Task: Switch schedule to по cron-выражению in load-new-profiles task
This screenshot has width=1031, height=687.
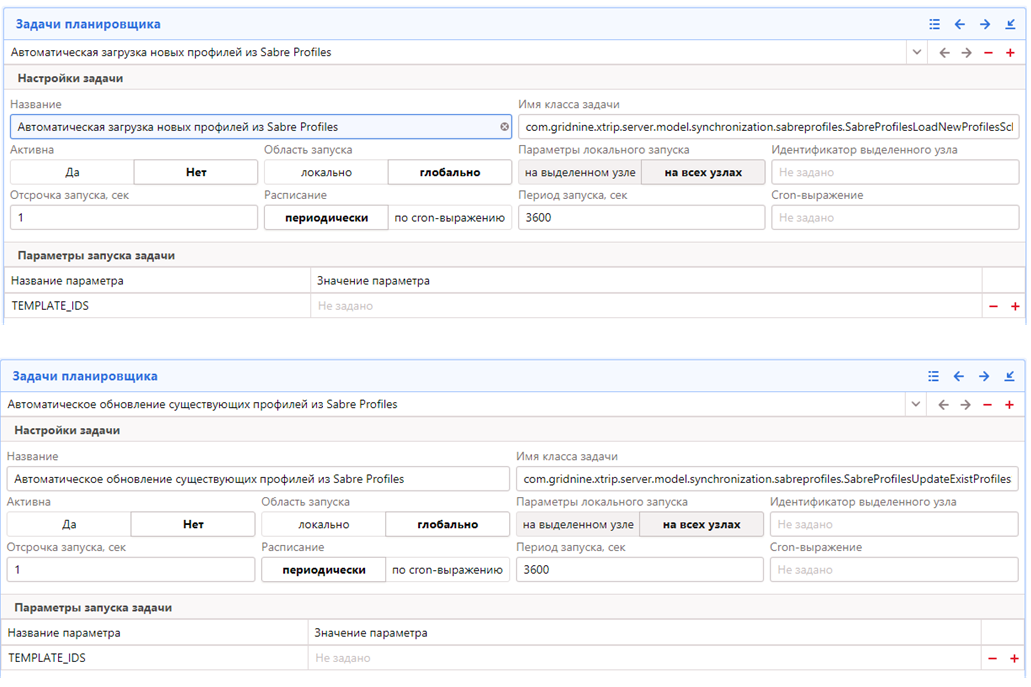Action: (450, 218)
